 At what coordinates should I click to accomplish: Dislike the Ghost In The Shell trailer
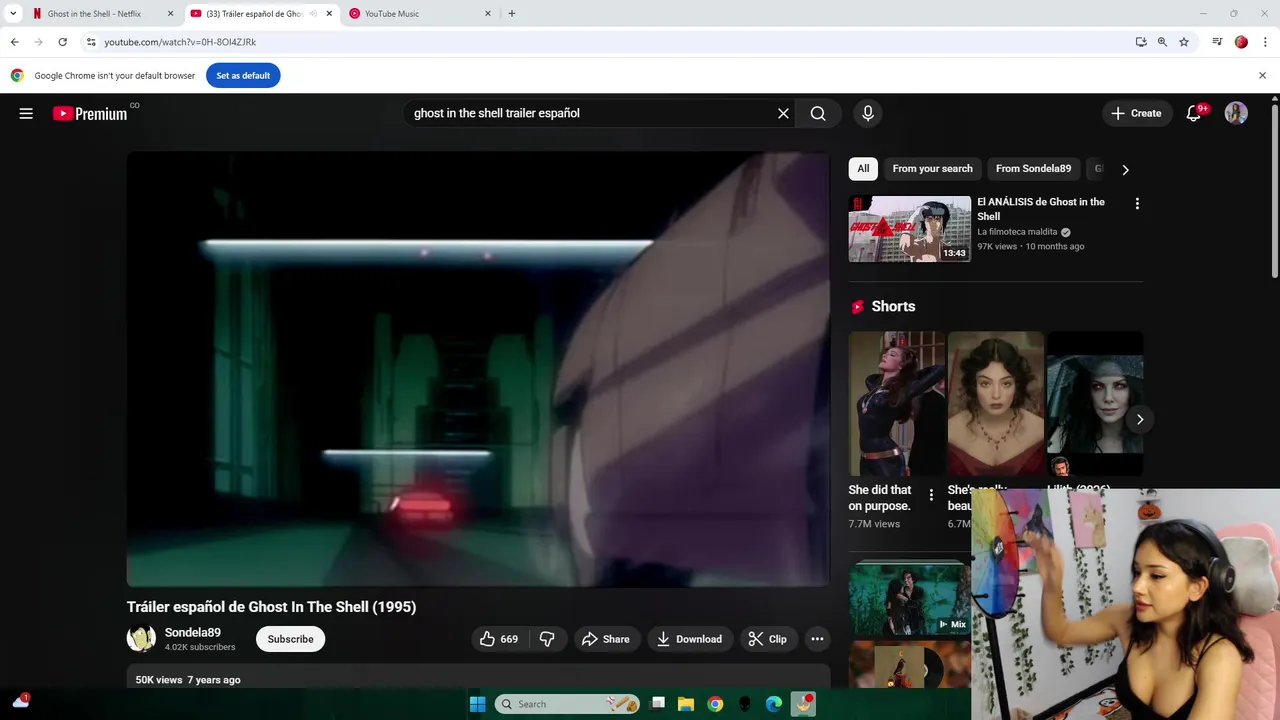(x=548, y=639)
